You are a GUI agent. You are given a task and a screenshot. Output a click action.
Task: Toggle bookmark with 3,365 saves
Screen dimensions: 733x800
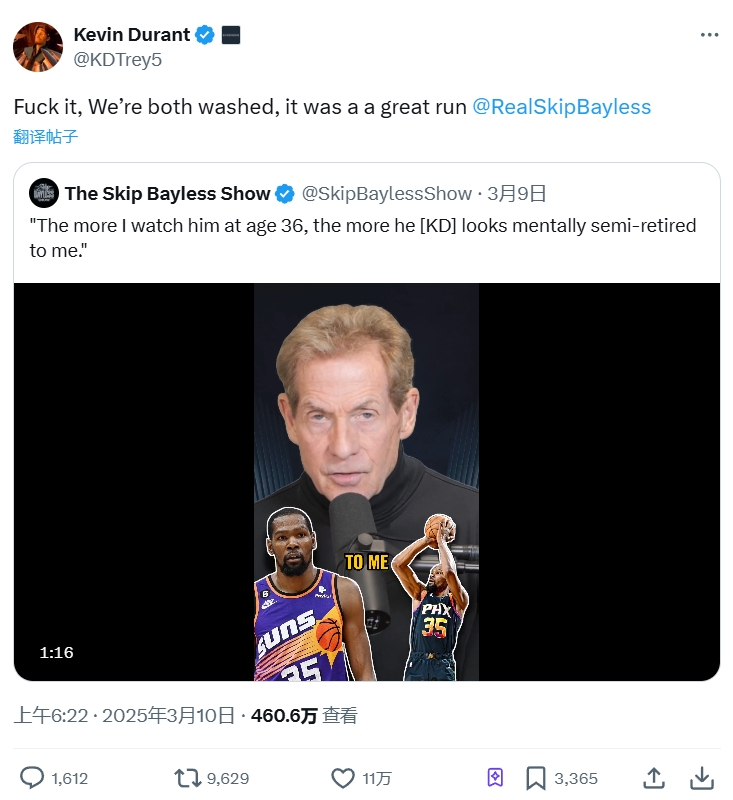(x=536, y=778)
